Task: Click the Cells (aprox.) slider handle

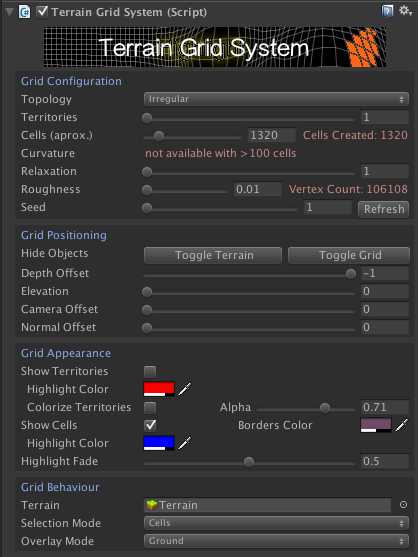Action: tap(159, 136)
